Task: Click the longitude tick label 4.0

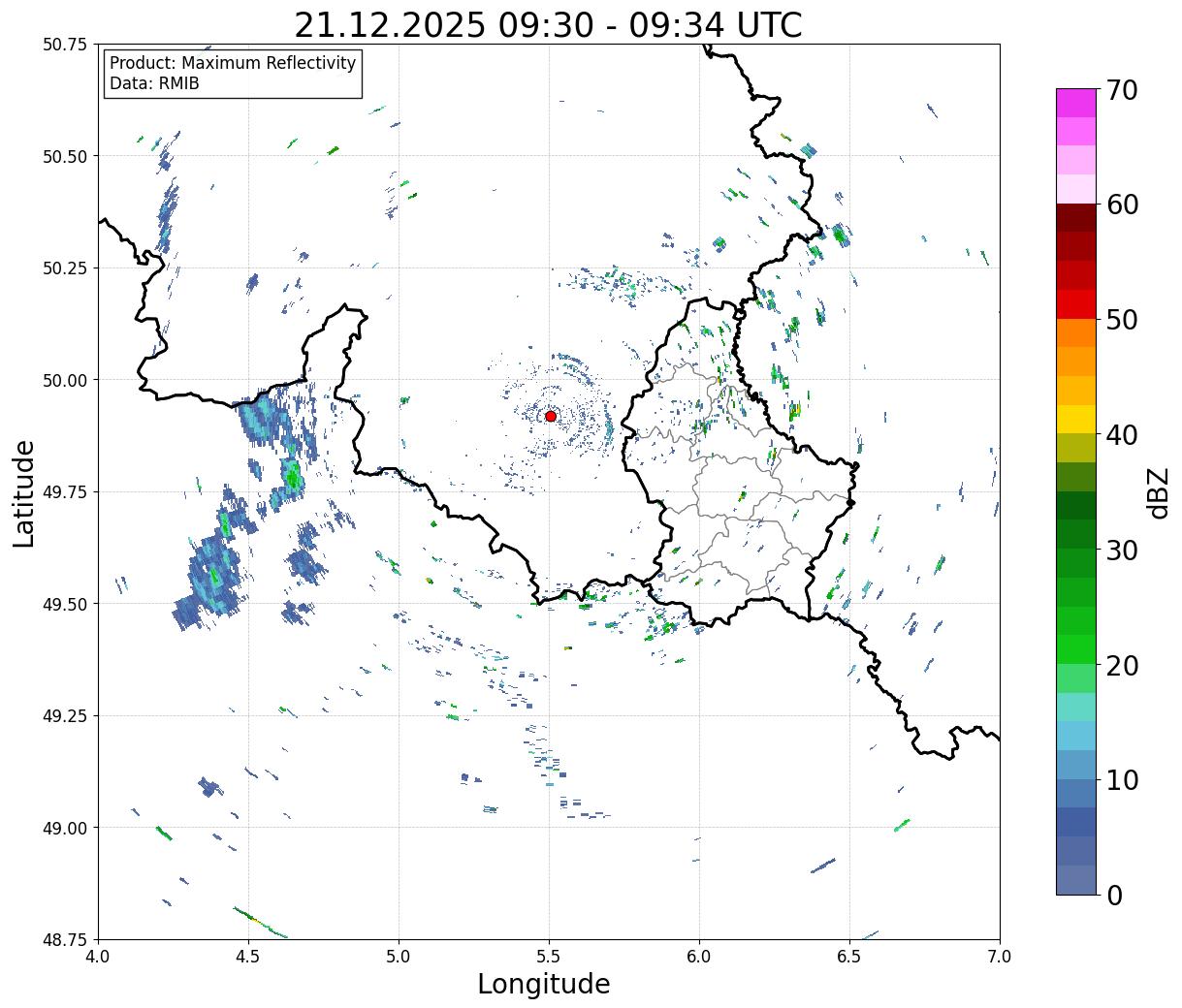Action: pyautogui.click(x=98, y=957)
